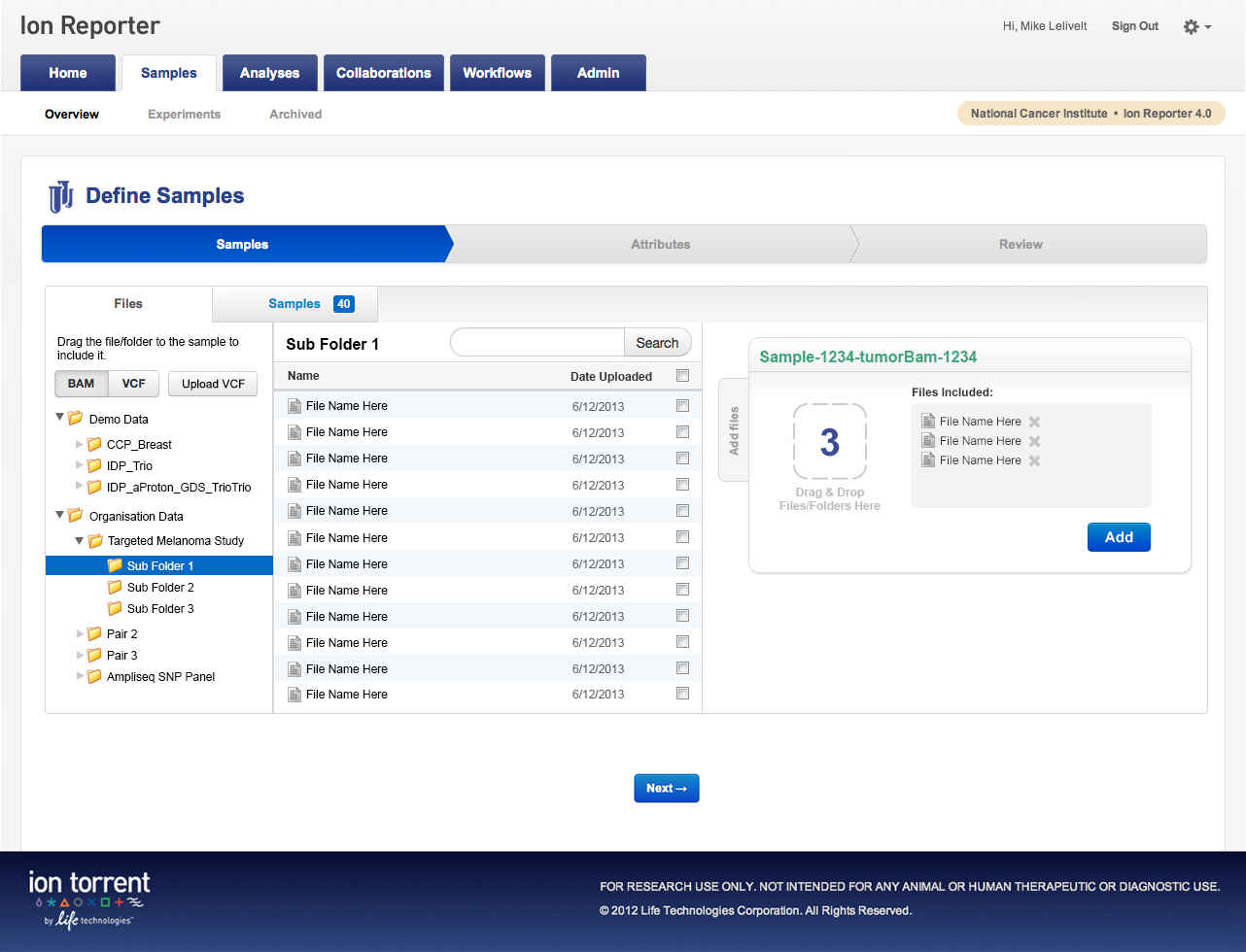Select the BAM file type toggle
The width and height of the screenshot is (1246, 952).
(x=82, y=384)
